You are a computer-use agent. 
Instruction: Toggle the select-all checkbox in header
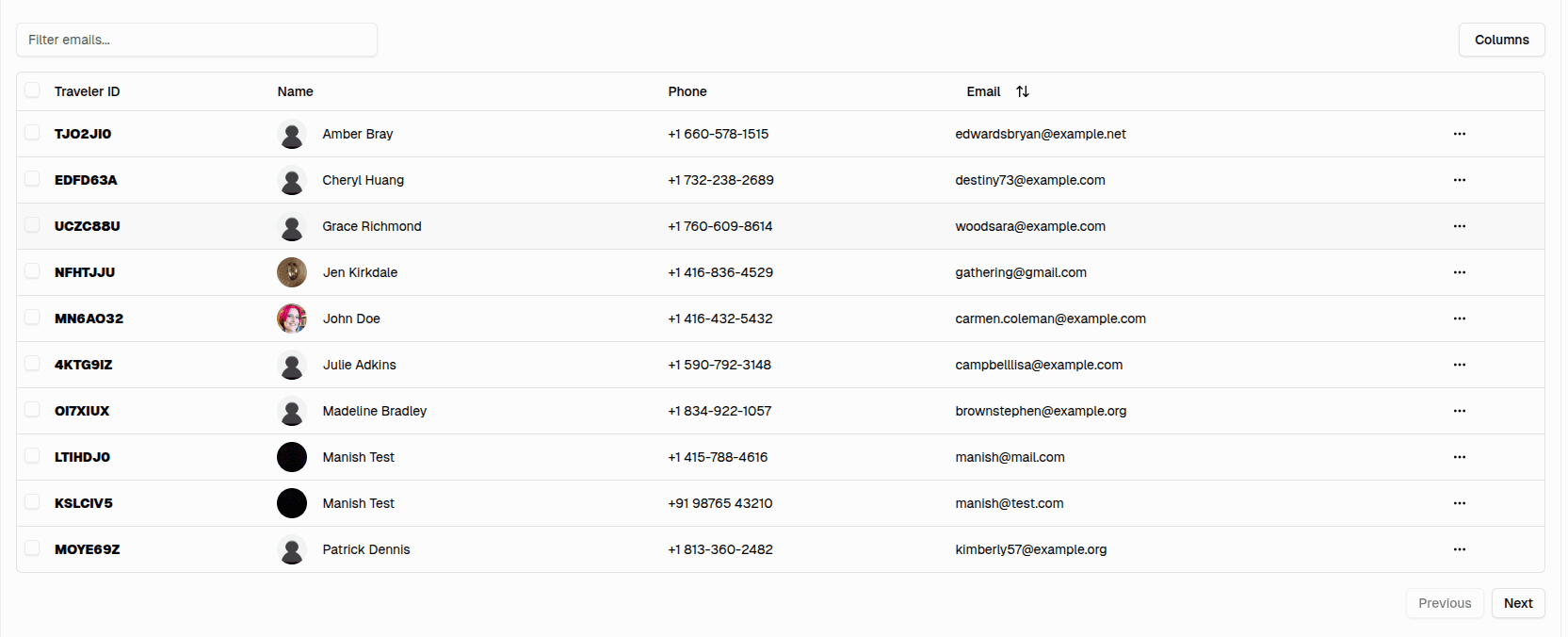pos(32,90)
